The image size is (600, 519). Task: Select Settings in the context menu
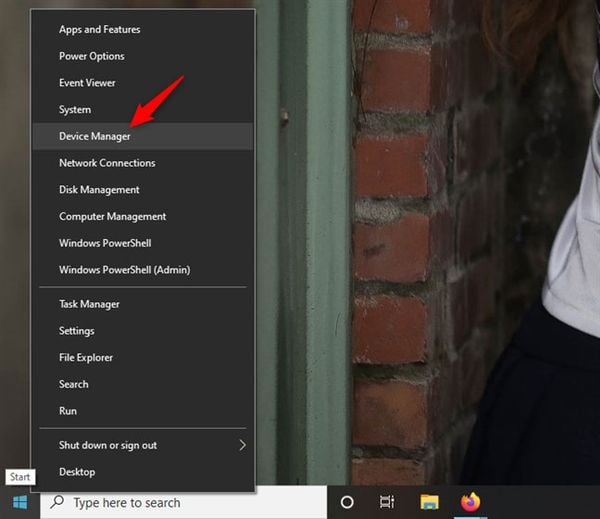point(77,331)
